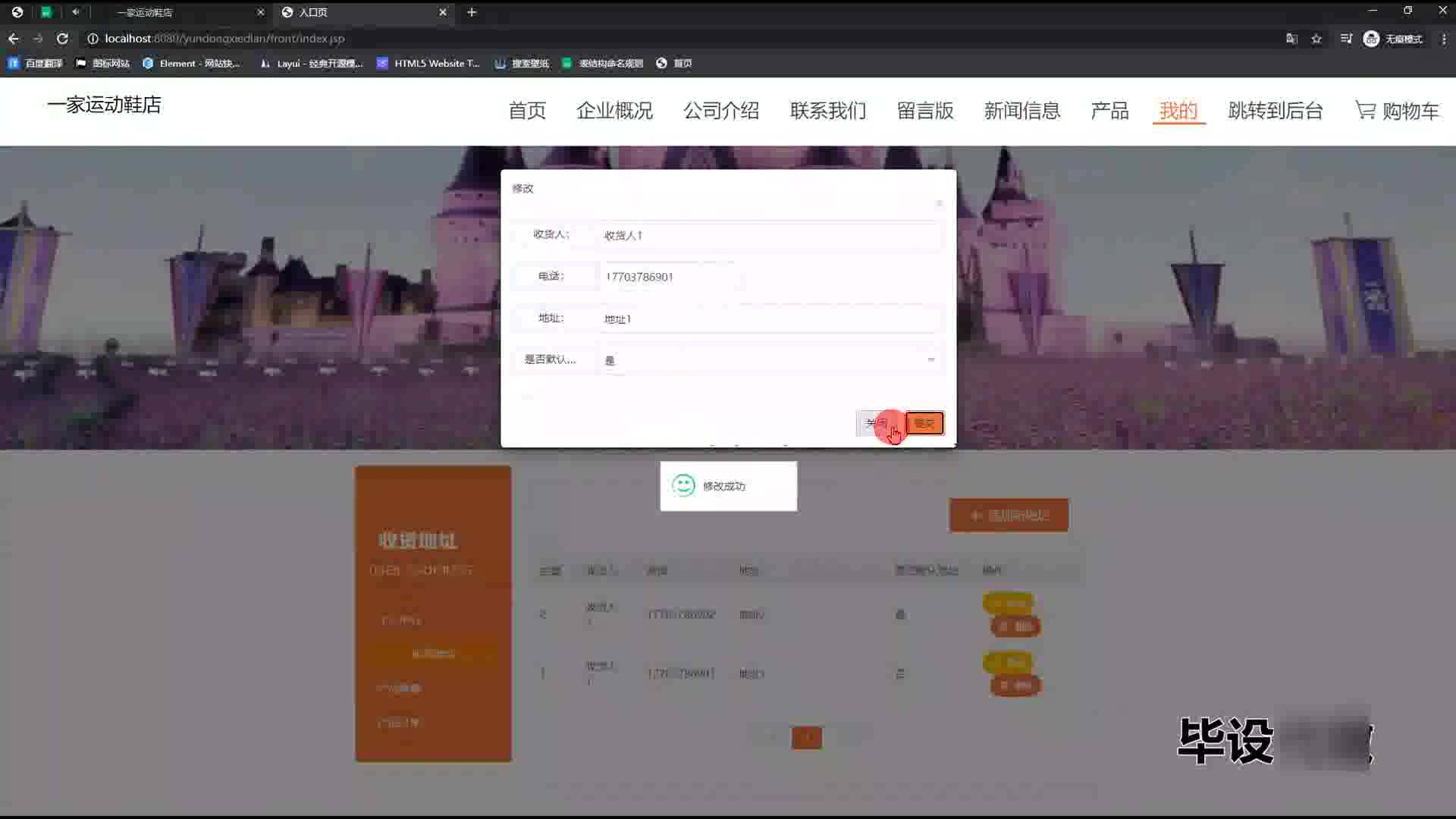Open the 搜索壁纸 bookmark
The width and height of the screenshot is (1456, 819).
point(522,63)
